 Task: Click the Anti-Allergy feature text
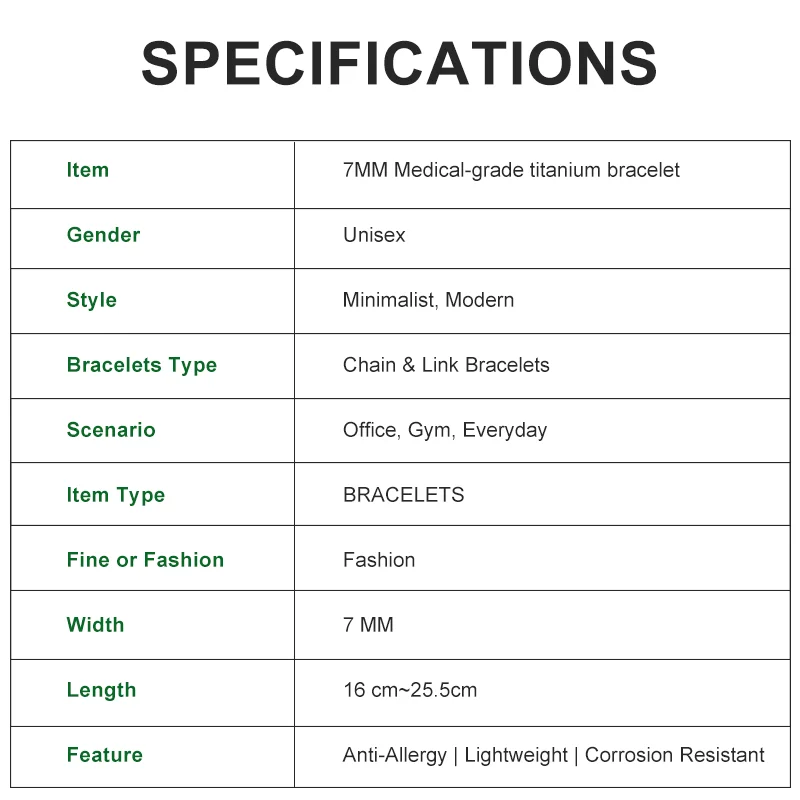pos(395,755)
